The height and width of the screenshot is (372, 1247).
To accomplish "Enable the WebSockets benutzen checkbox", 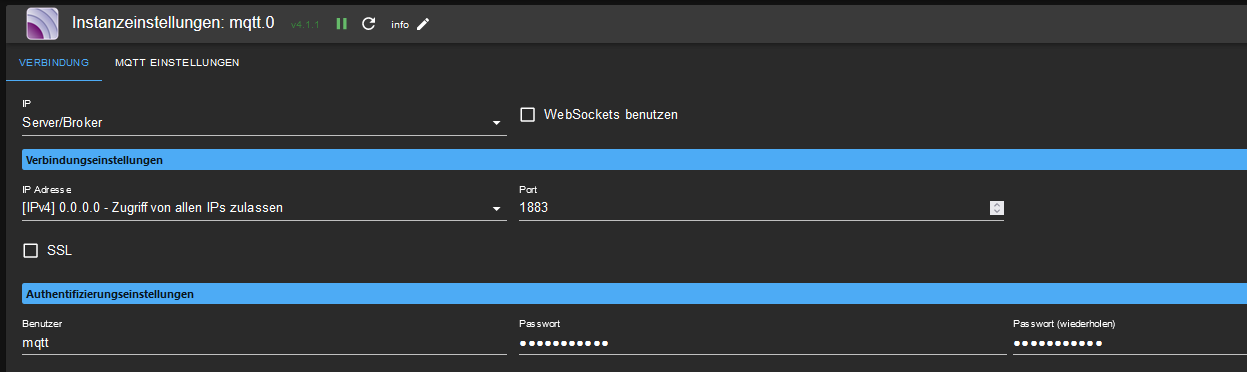I will click(528, 115).
